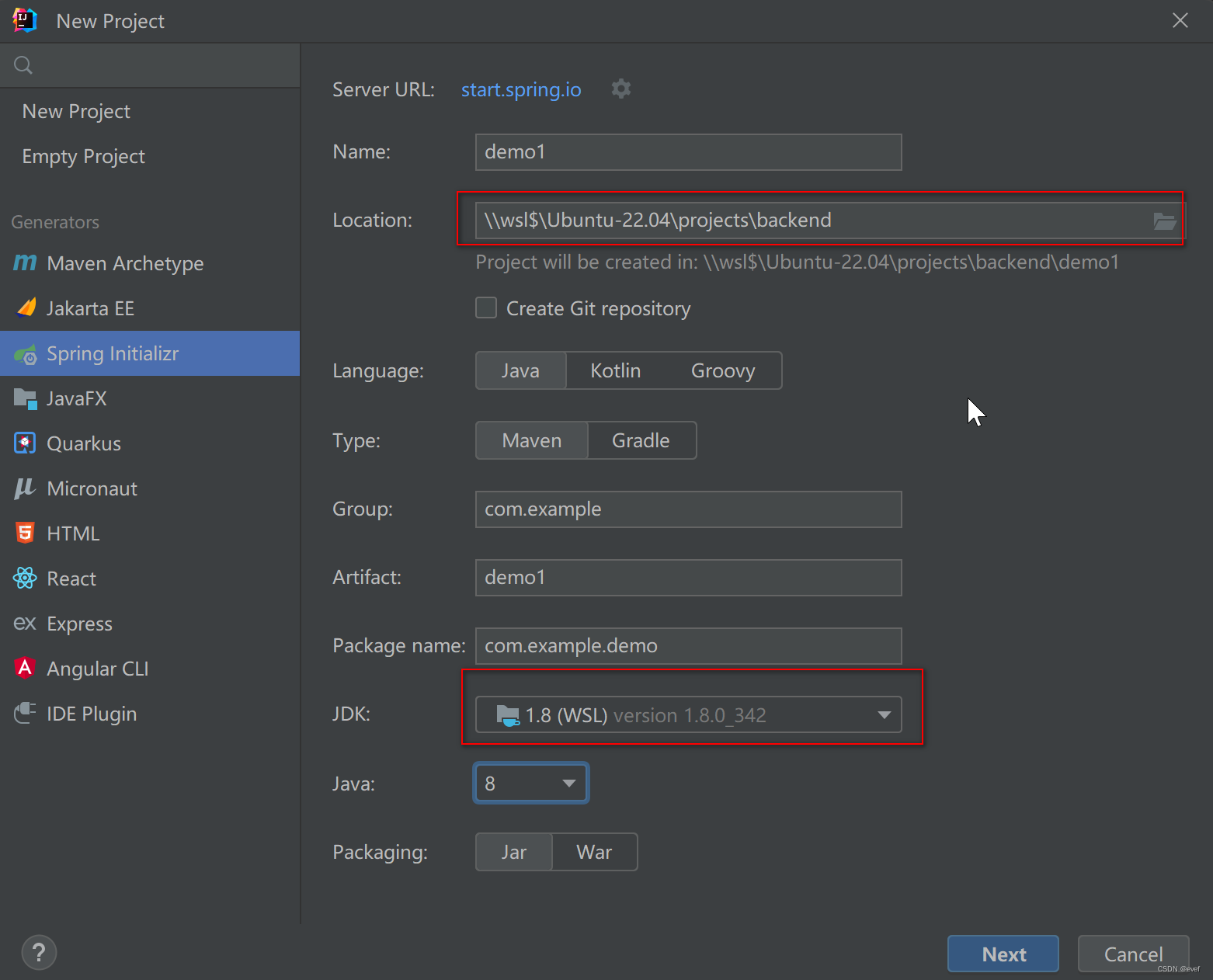Choose Jakarta EE generator

coord(150,308)
